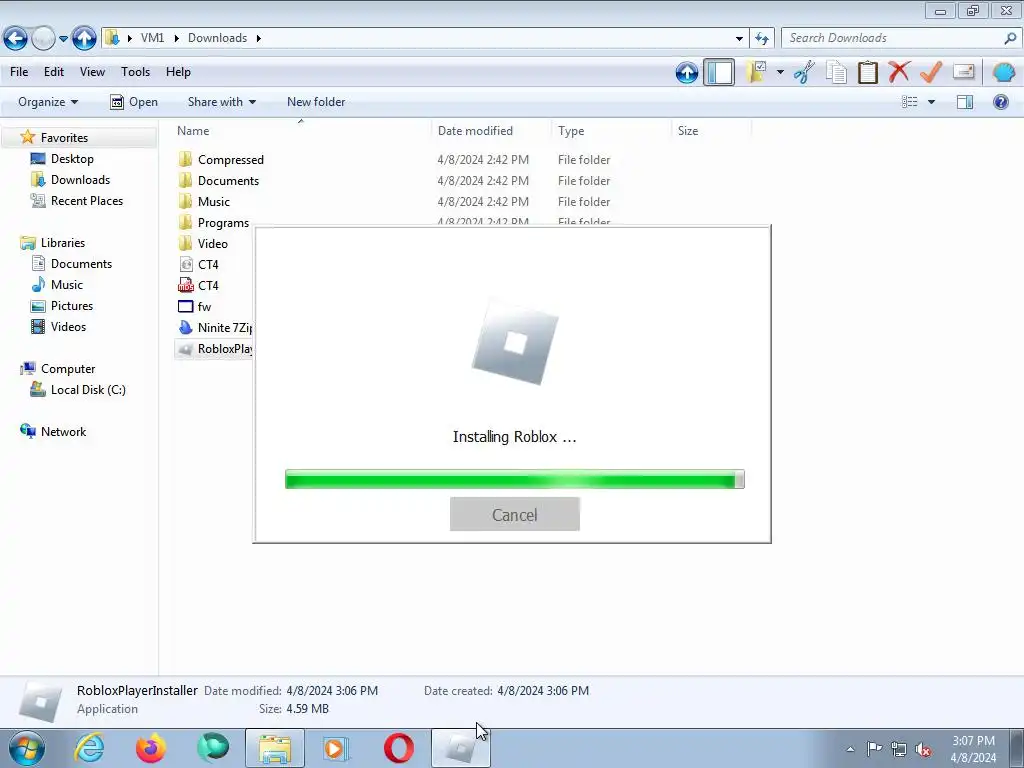Open the More view options dropdown arrow

[x=931, y=102]
